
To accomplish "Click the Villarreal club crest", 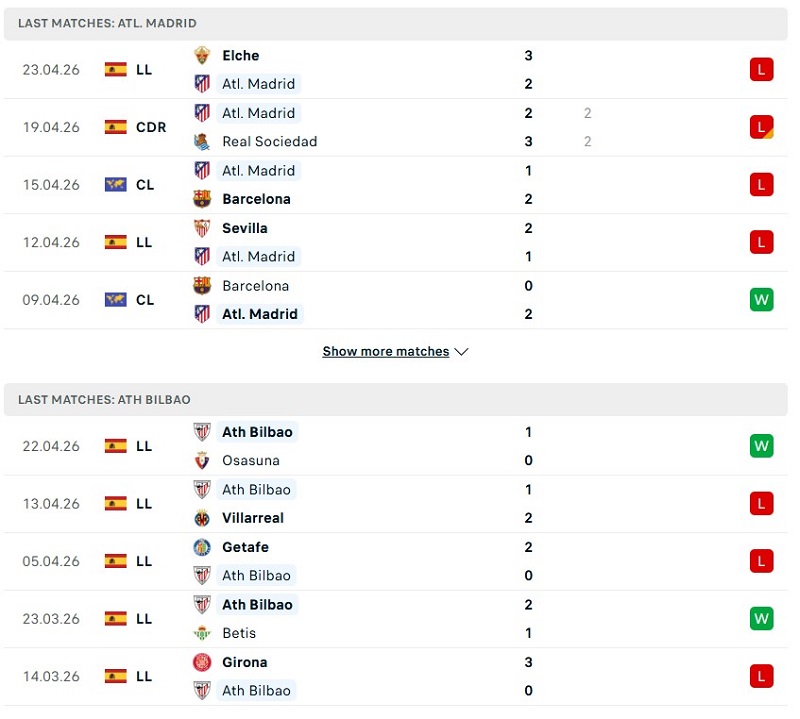I will [203, 518].
